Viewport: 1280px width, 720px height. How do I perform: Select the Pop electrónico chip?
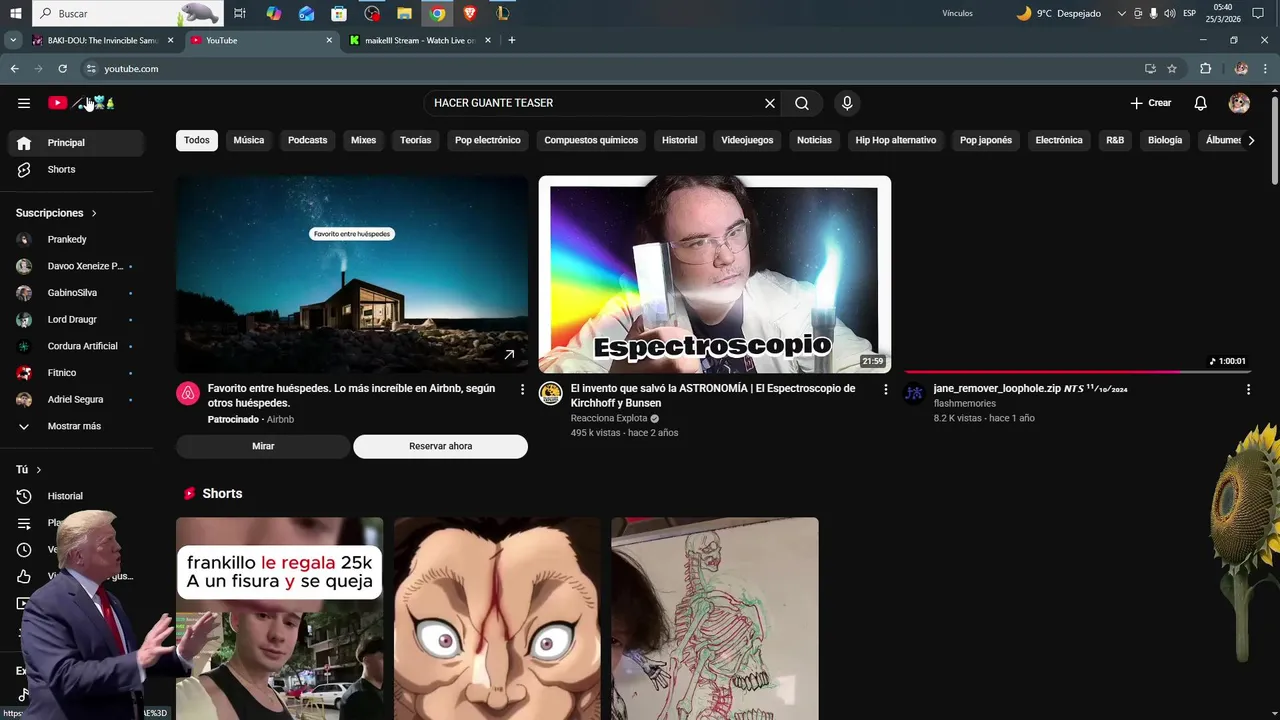(488, 140)
